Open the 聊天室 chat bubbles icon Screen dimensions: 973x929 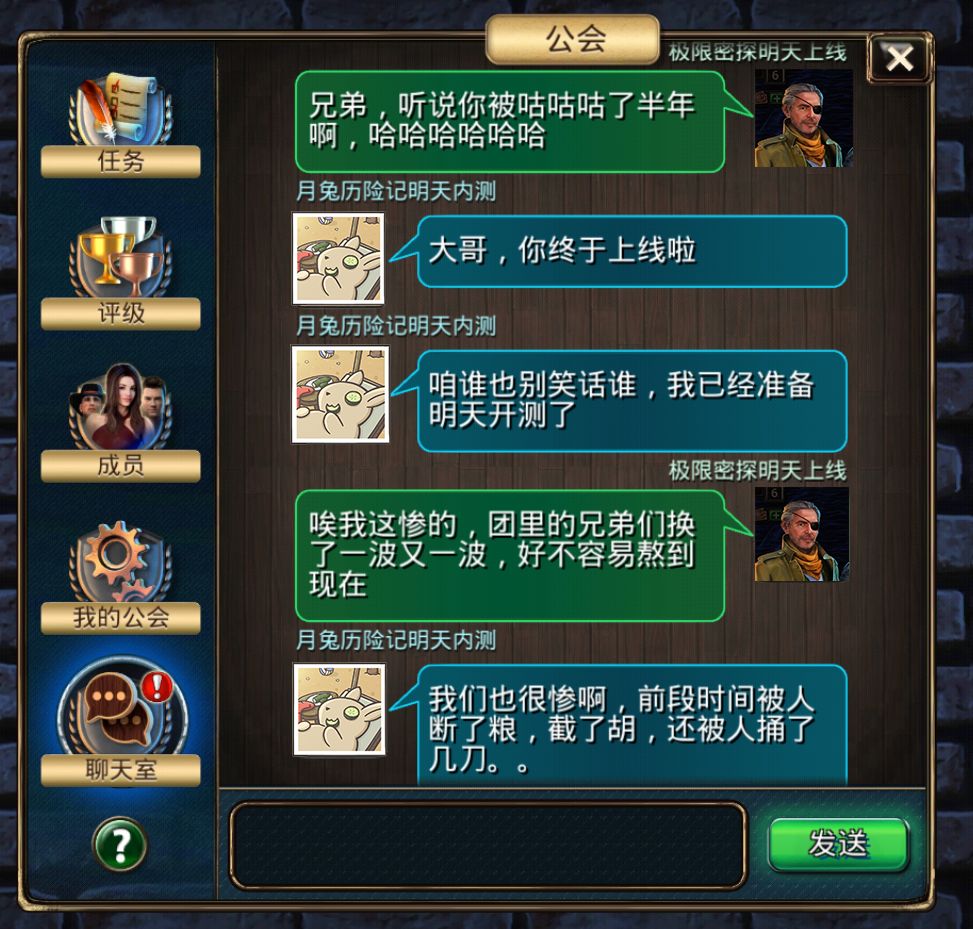coord(122,707)
